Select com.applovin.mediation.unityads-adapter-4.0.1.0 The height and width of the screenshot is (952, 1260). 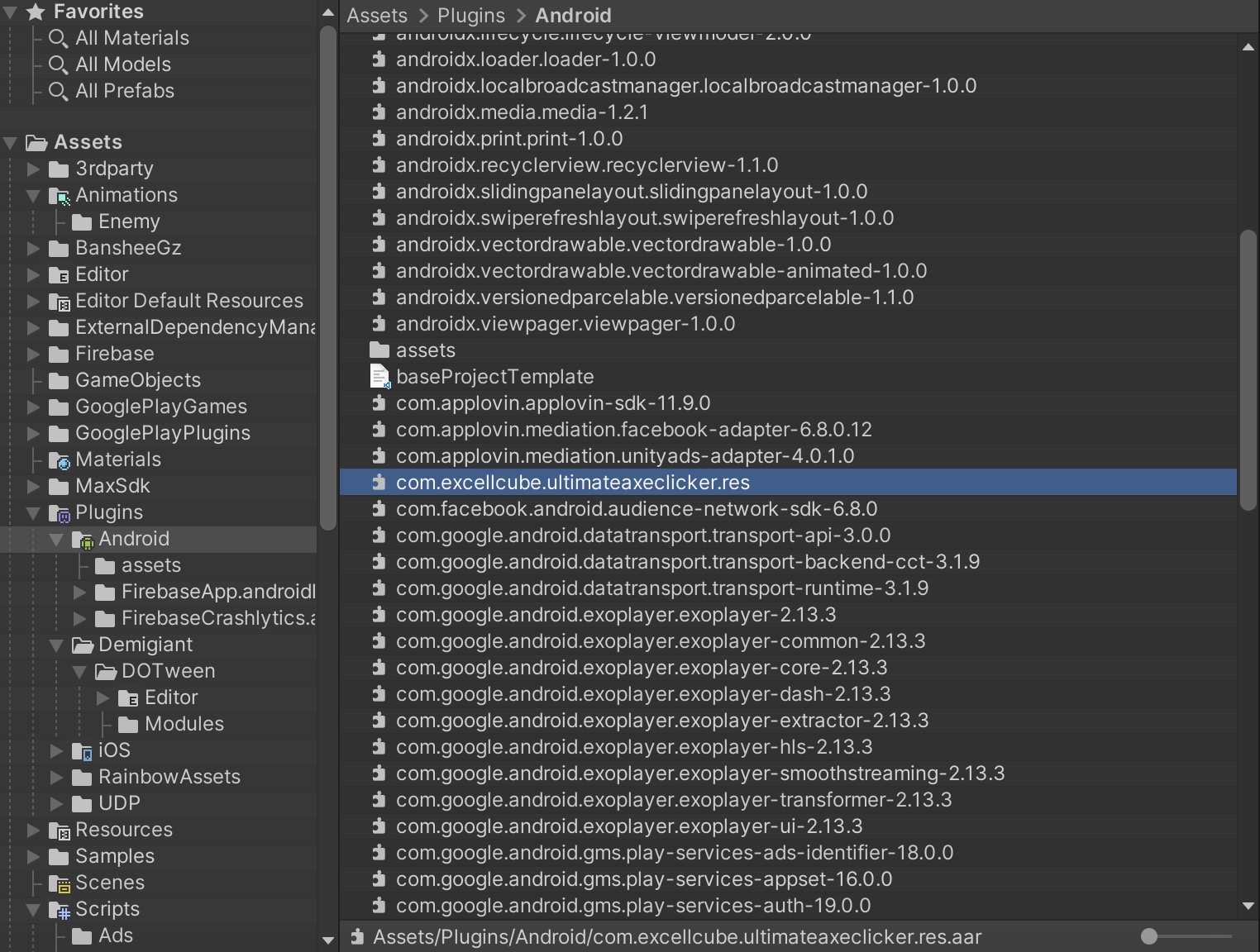tap(788, 456)
